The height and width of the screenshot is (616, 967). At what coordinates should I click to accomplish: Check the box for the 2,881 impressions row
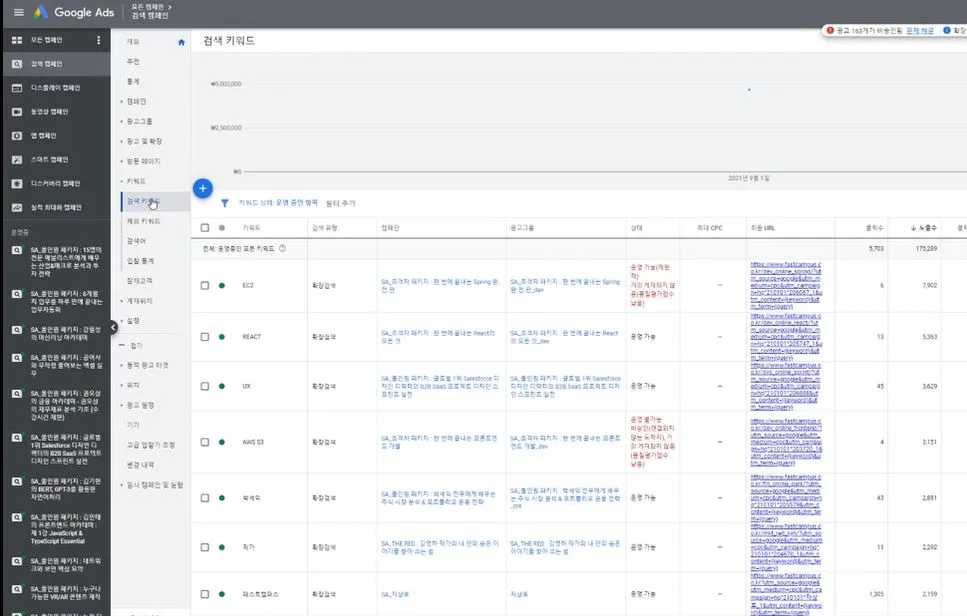205,498
